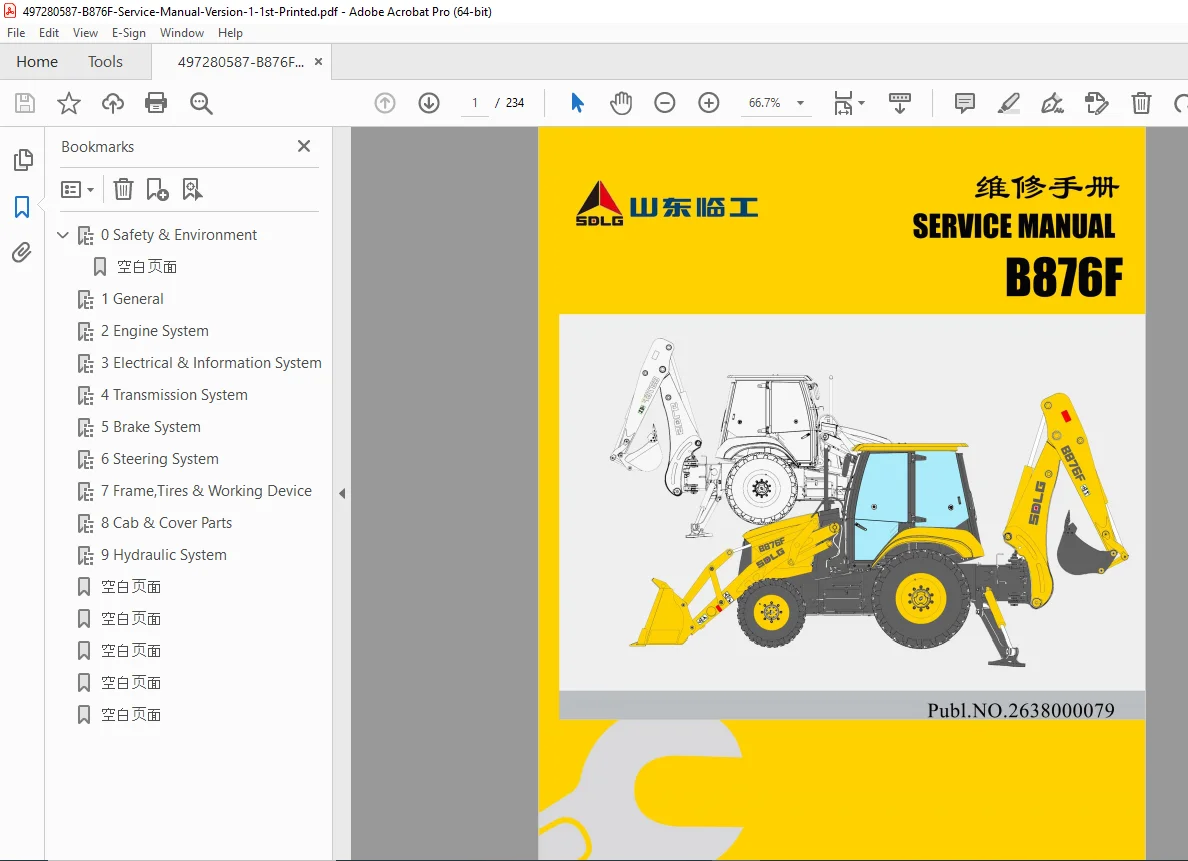Collapse the 0 Safety & Environment bookmark
Viewport: 1188px width, 861px height.
point(63,235)
